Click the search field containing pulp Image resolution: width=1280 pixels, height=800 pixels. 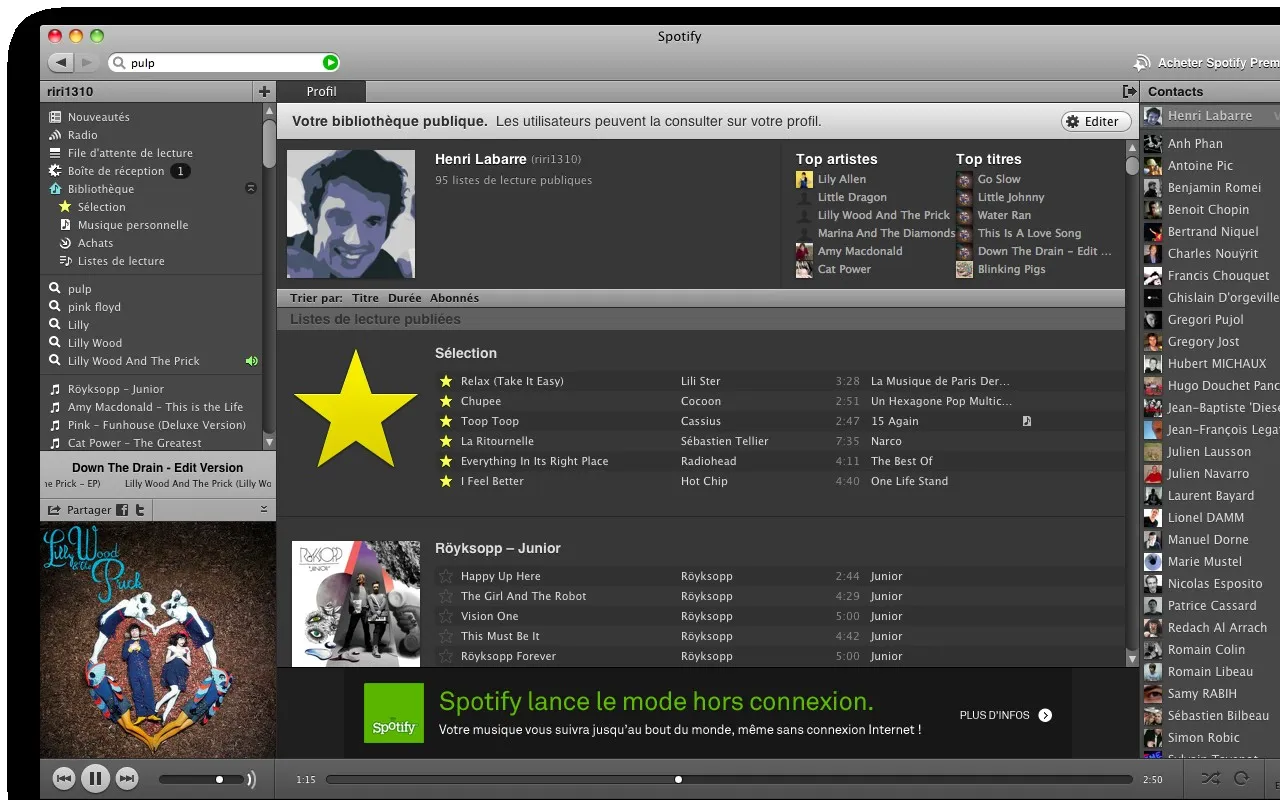click(224, 63)
